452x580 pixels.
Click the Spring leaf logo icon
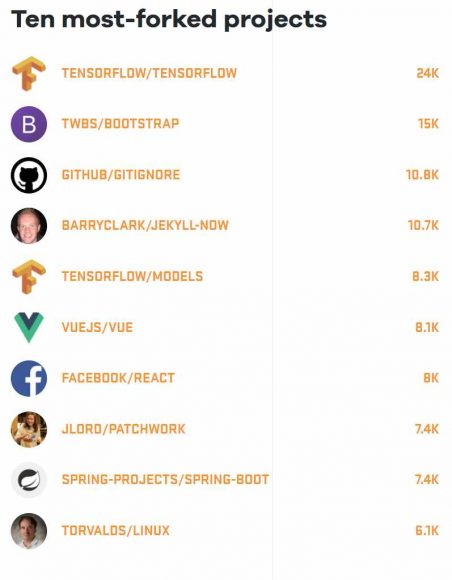point(29,480)
